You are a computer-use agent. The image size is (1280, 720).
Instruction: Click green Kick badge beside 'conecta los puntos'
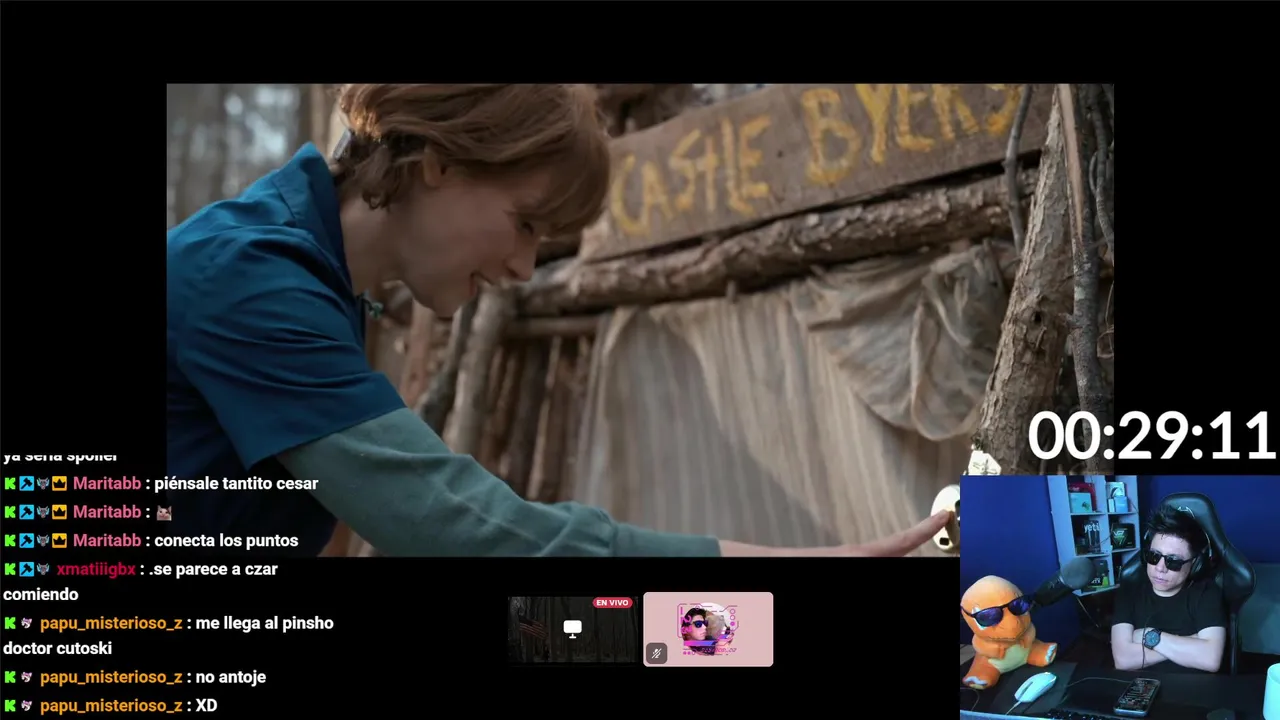[9, 541]
